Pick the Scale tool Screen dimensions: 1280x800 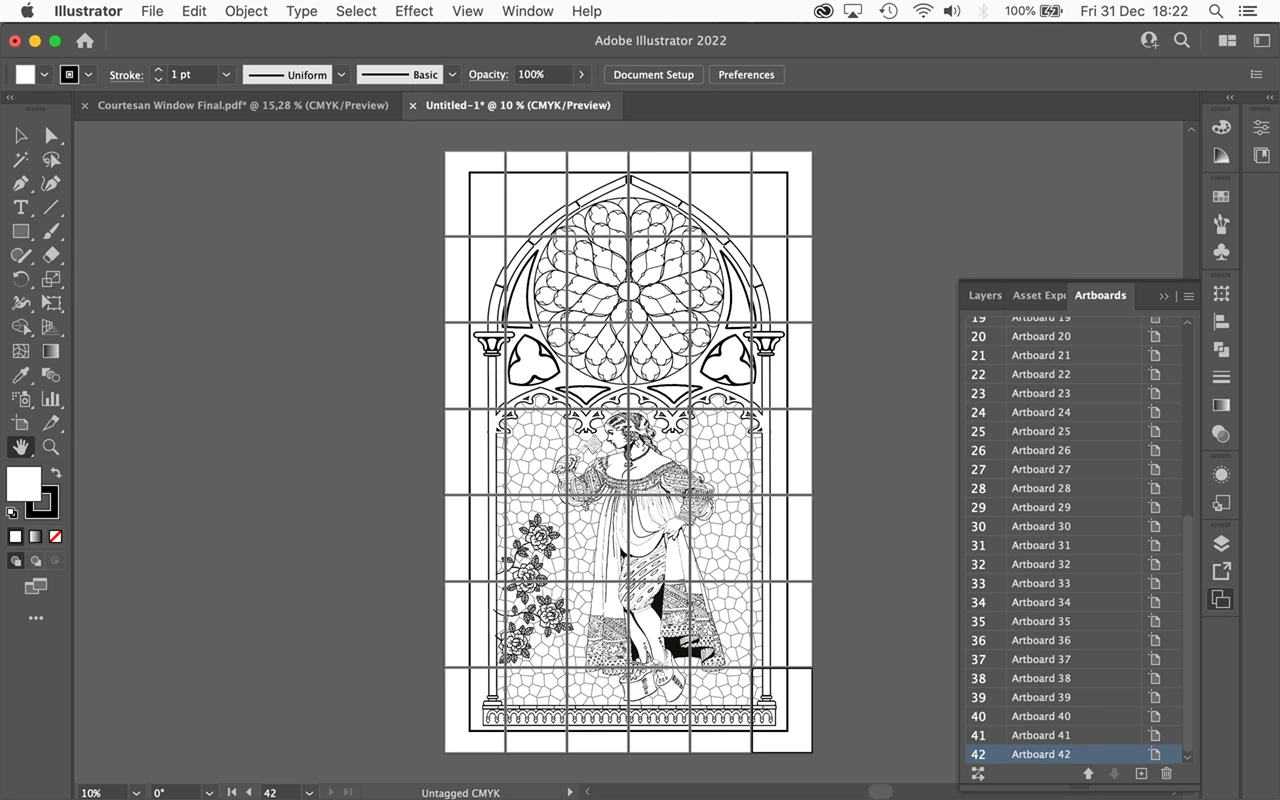(x=51, y=280)
